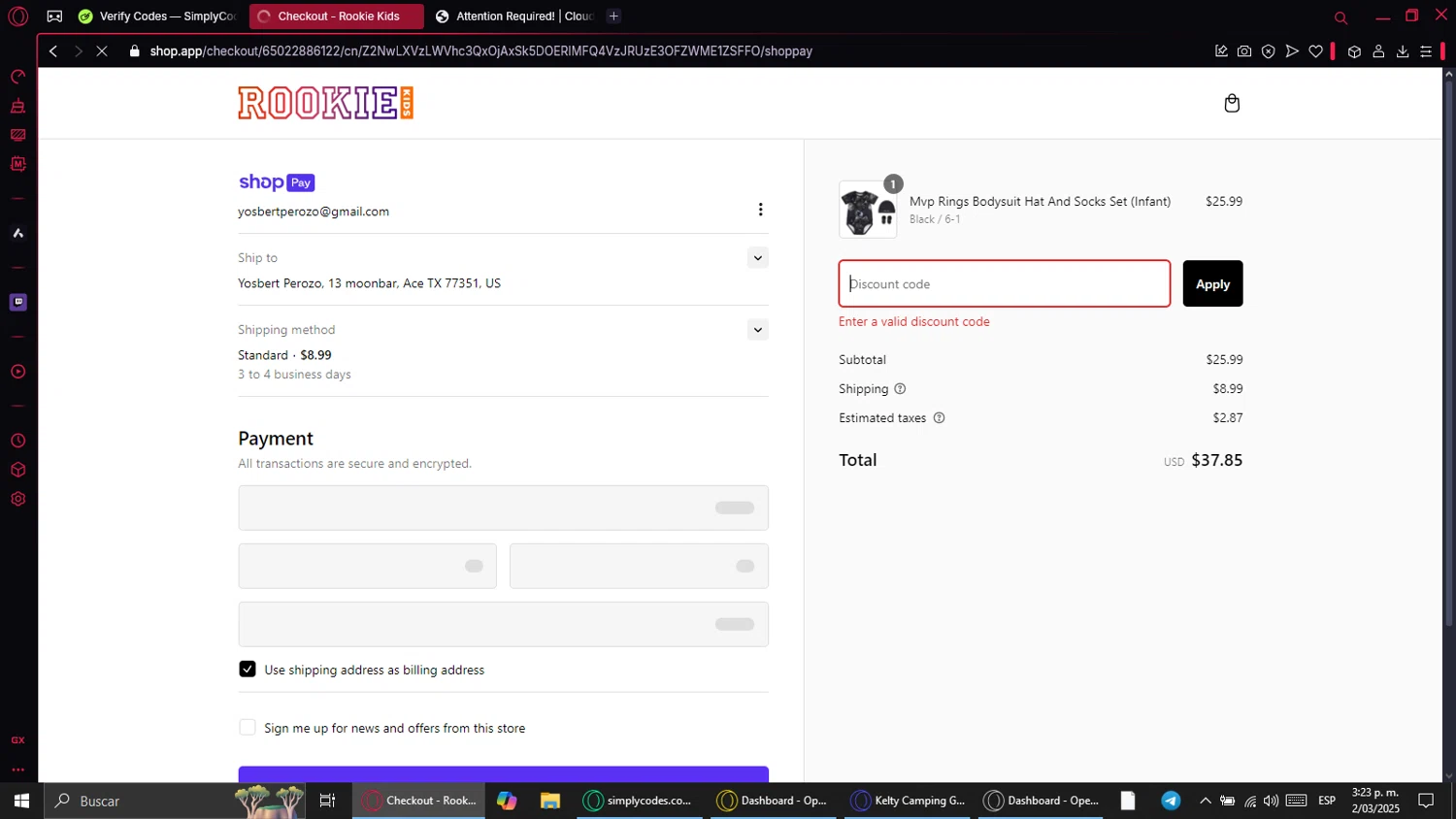Screen dimensions: 1456x819
Task: Click the taskbar Buscar search box
Action: pyautogui.click(x=175, y=801)
